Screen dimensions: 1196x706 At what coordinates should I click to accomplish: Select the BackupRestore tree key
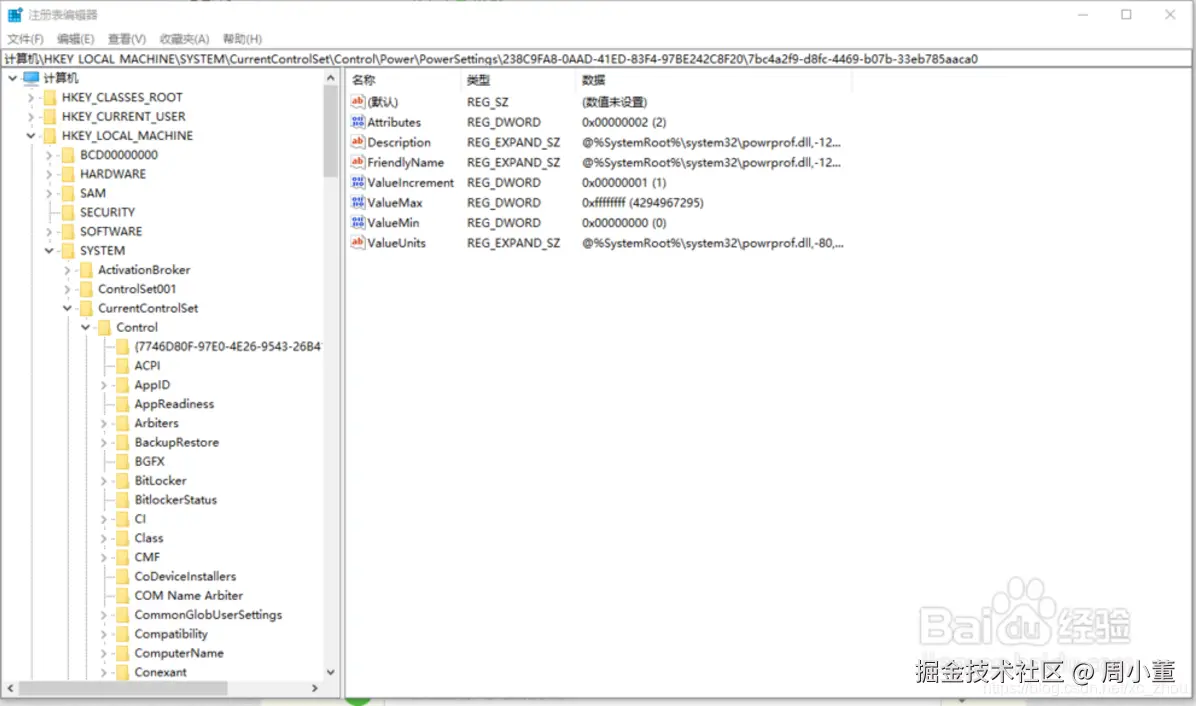pos(176,442)
